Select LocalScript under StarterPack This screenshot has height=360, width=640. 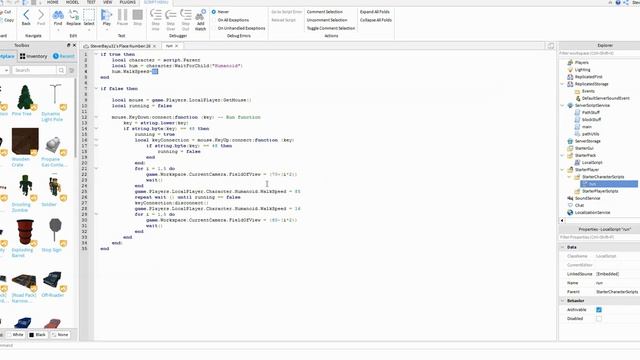592,162
